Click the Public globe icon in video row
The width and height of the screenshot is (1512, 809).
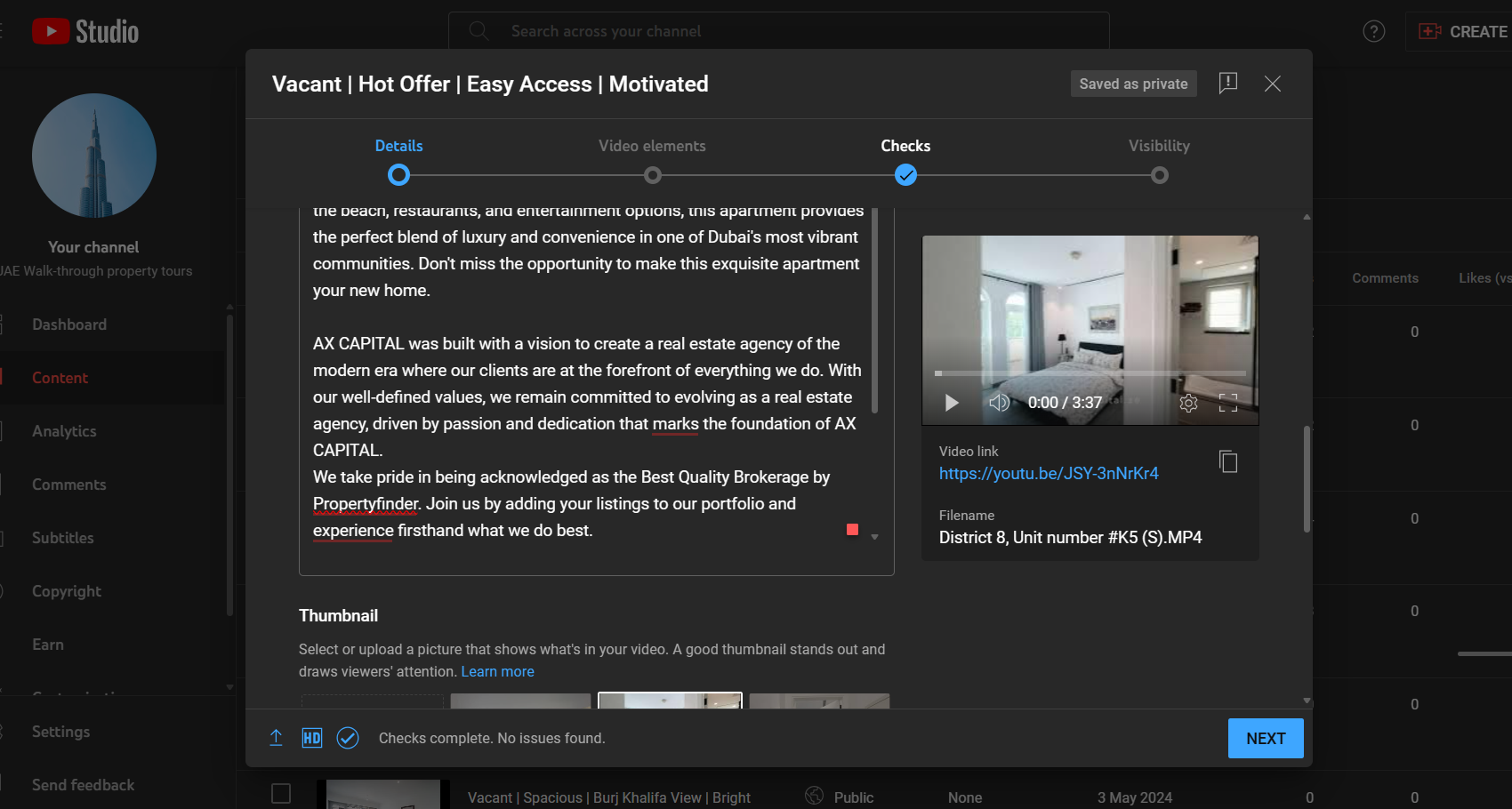point(814,796)
